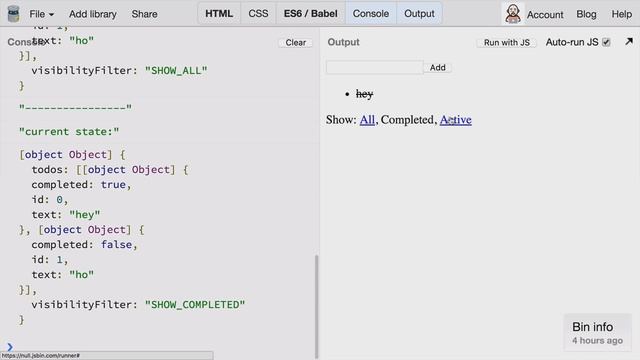Viewport: 640px width, 360px height.
Task: Click the 'Completed' filter text
Action: 407,120
